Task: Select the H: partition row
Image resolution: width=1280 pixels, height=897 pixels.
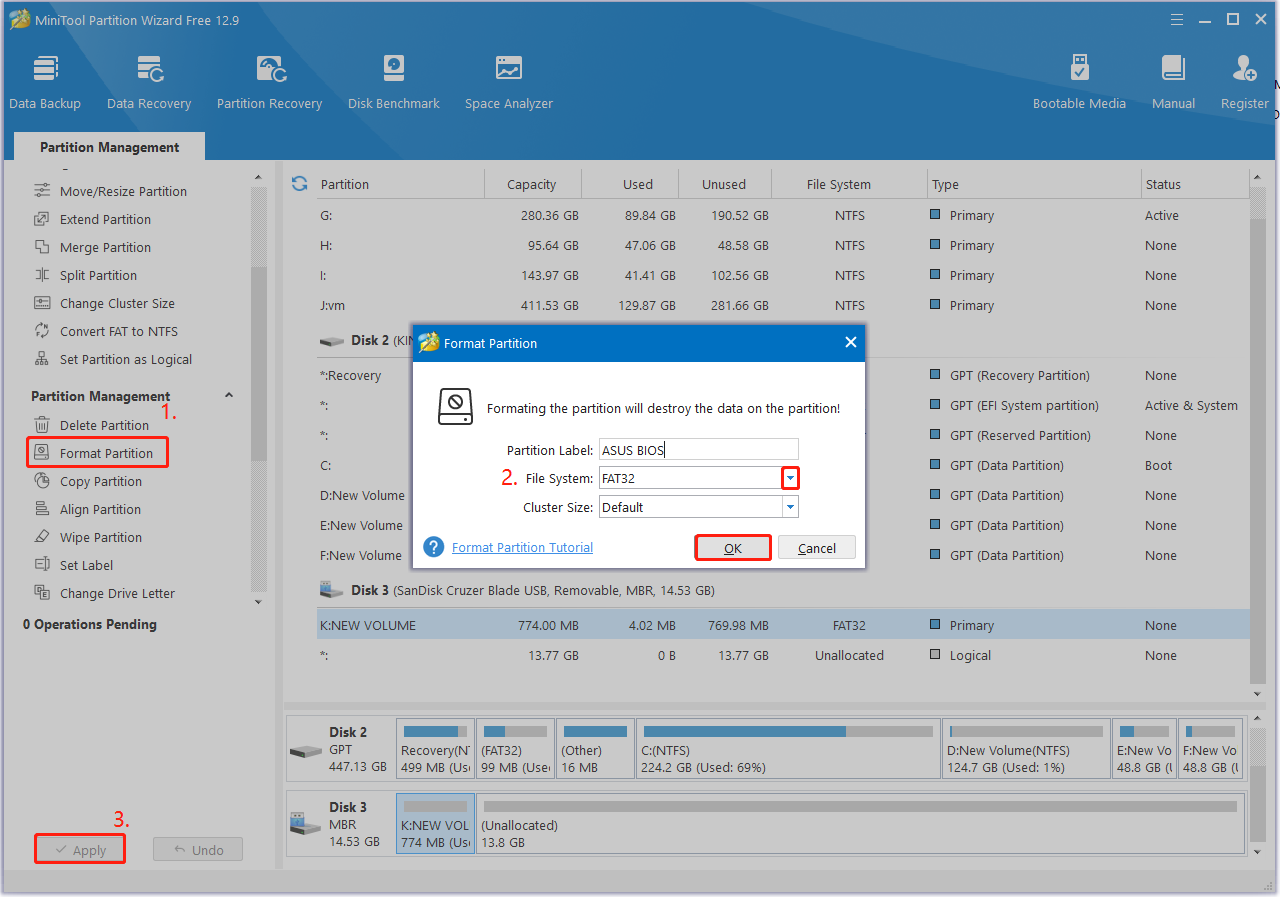Action: 783,245
